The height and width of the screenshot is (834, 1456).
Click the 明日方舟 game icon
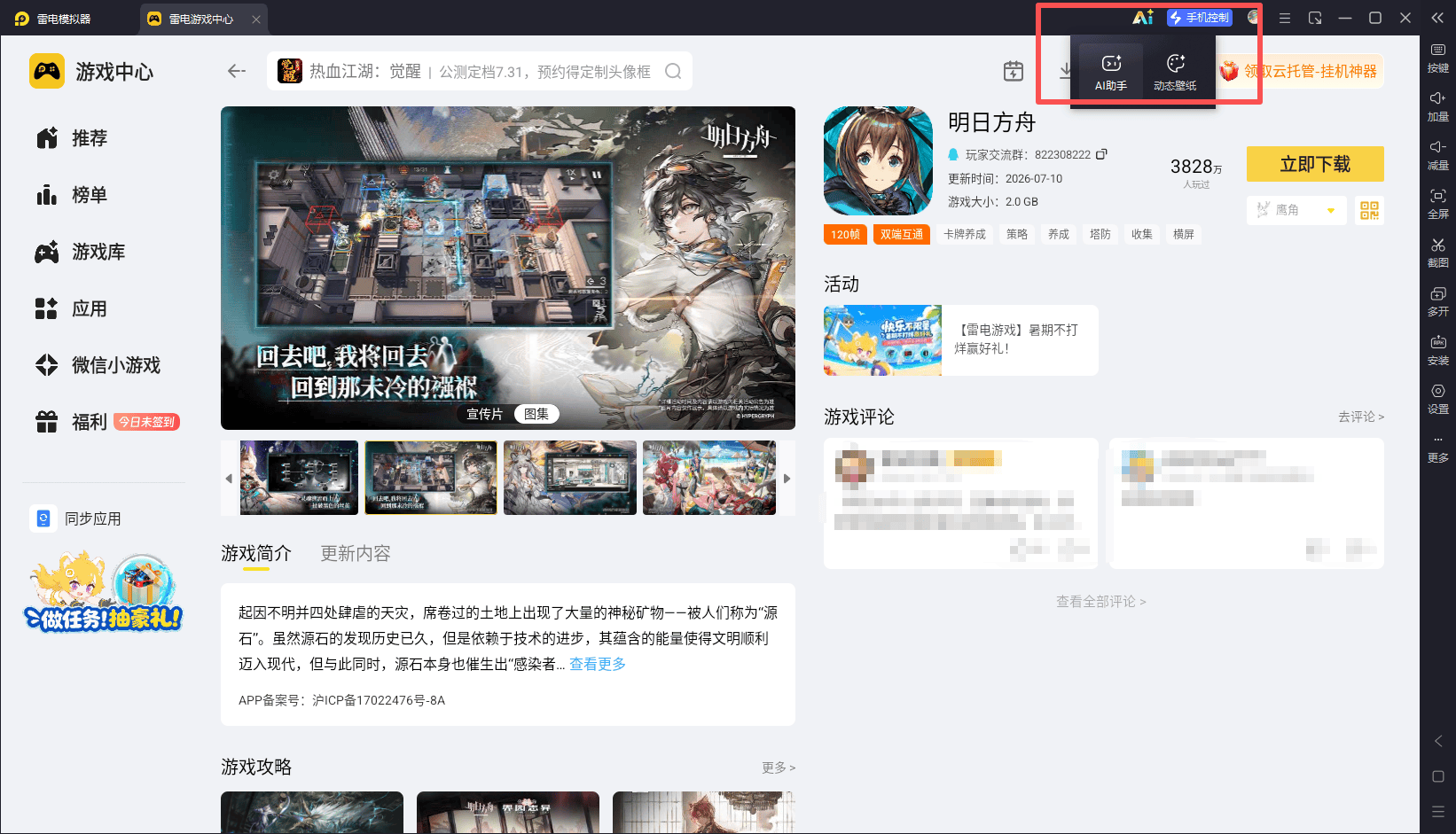(x=878, y=161)
